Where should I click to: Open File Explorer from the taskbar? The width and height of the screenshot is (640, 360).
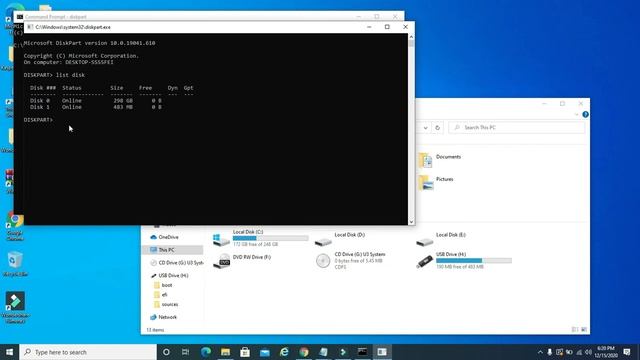[x=225, y=352]
